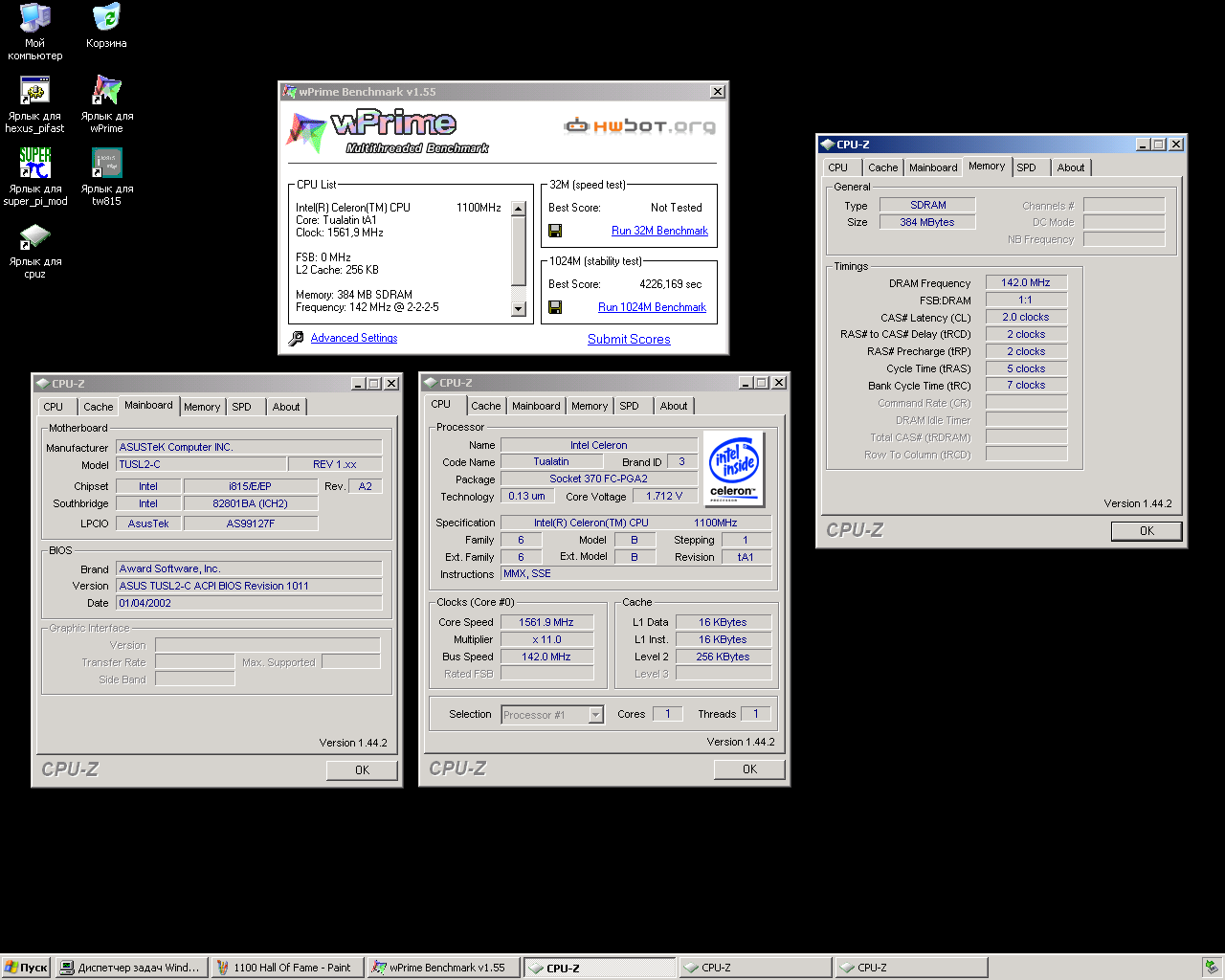Run the 32M Benchmark
The image size is (1225, 980).
click(x=659, y=231)
